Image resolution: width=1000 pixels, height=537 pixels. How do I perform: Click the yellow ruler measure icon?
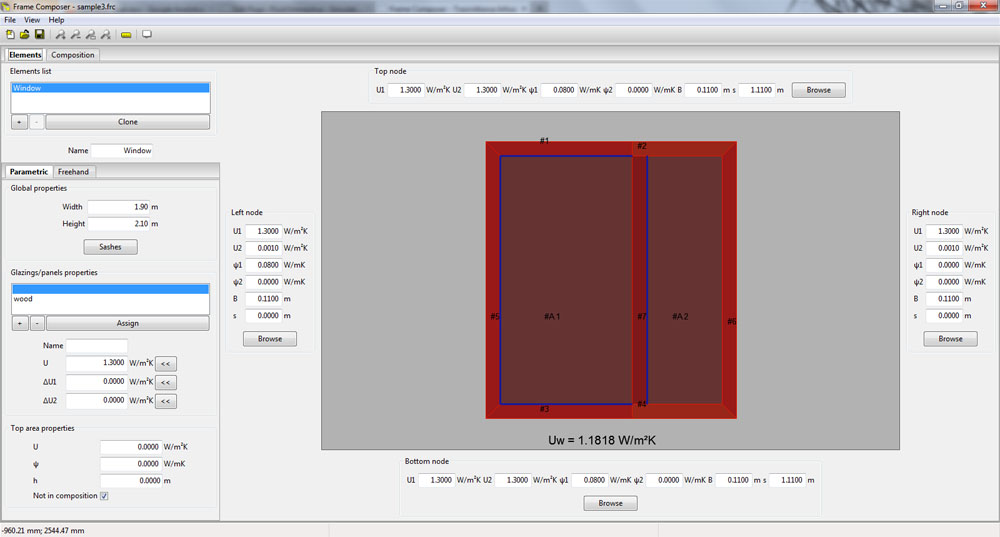point(126,34)
